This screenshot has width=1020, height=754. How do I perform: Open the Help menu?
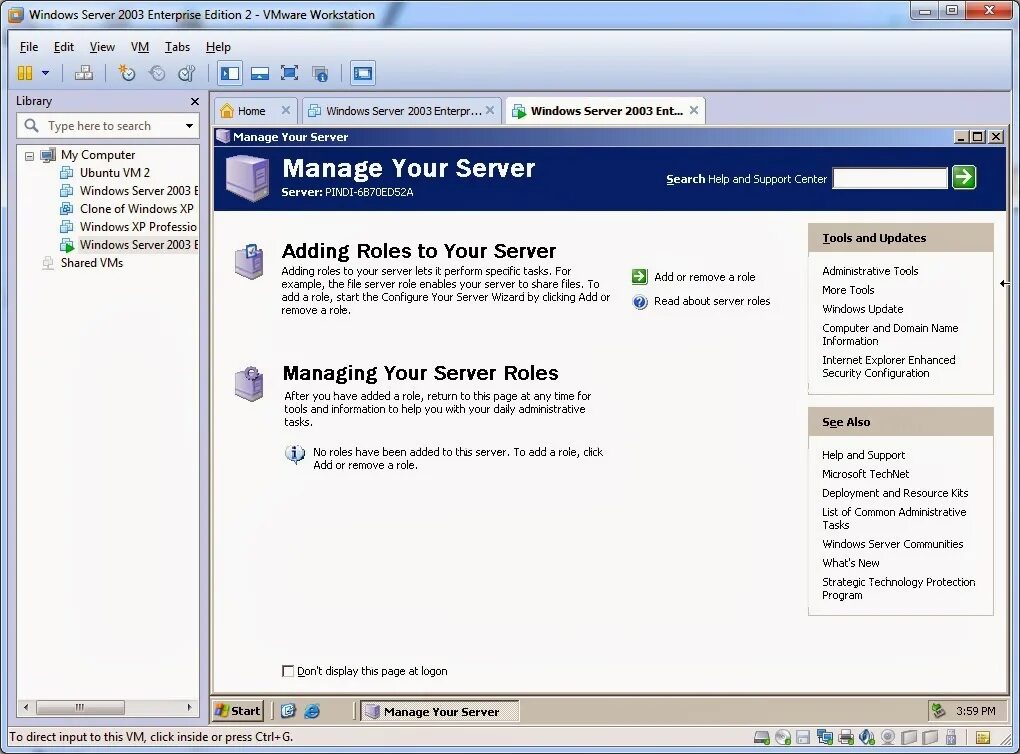(218, 47)
